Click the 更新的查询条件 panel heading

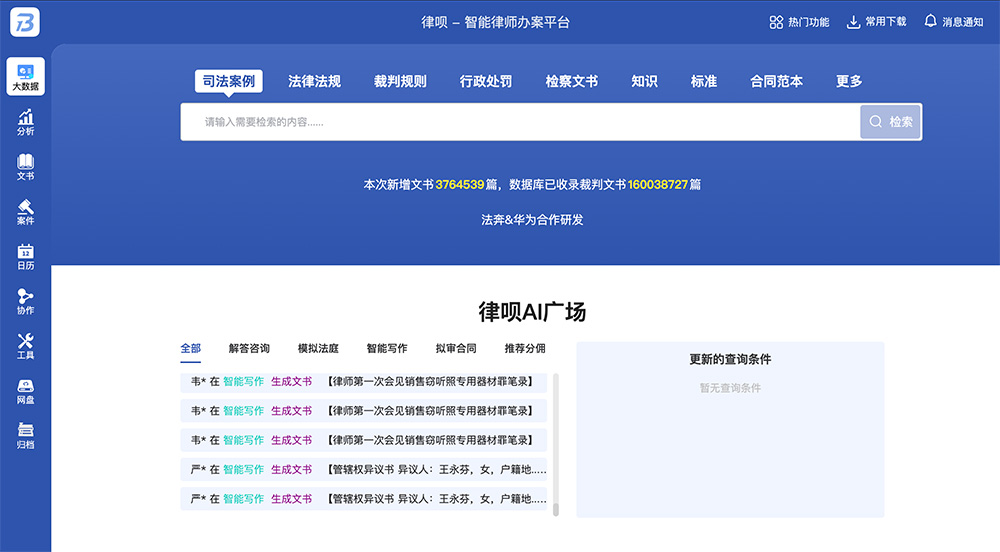730,360
